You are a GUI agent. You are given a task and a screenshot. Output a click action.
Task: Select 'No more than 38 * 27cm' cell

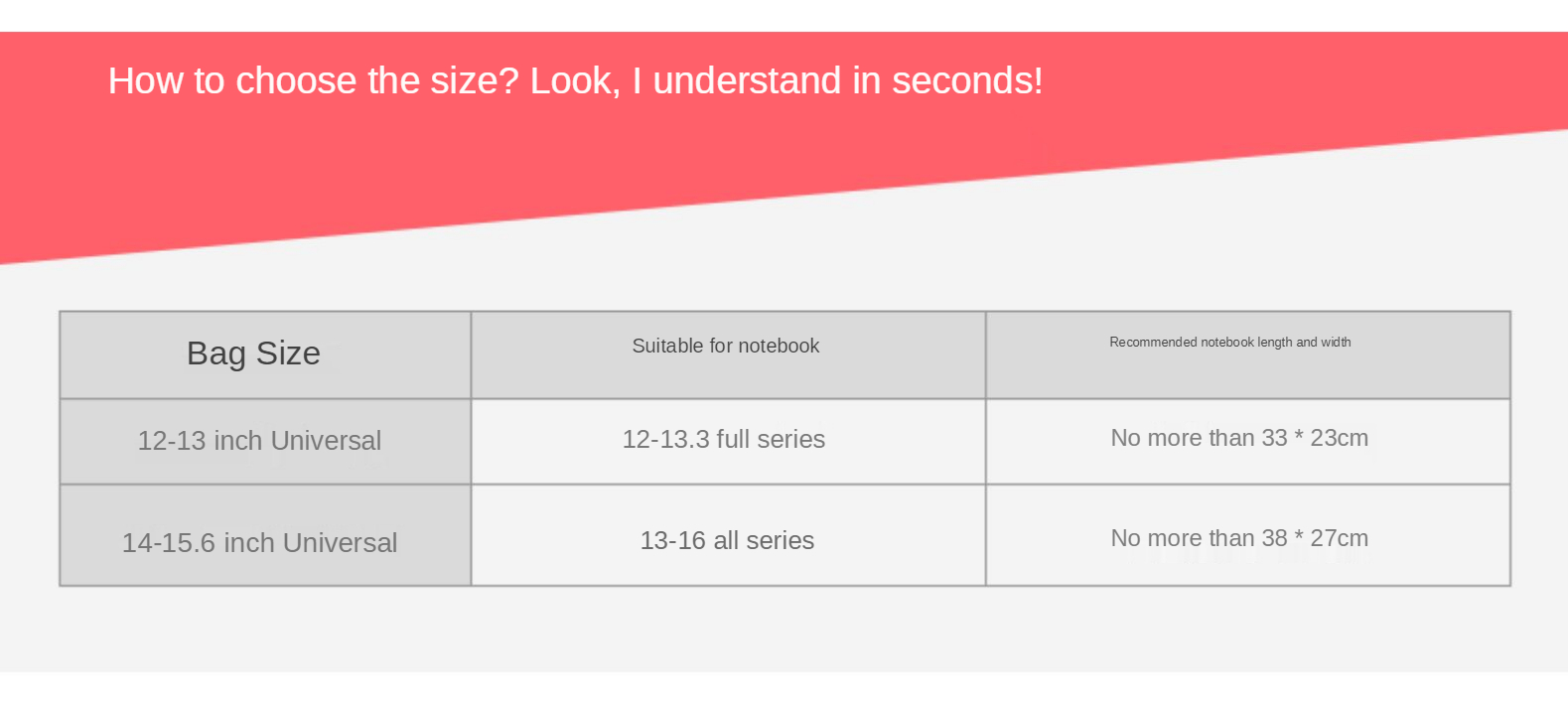pos(1248,535)
